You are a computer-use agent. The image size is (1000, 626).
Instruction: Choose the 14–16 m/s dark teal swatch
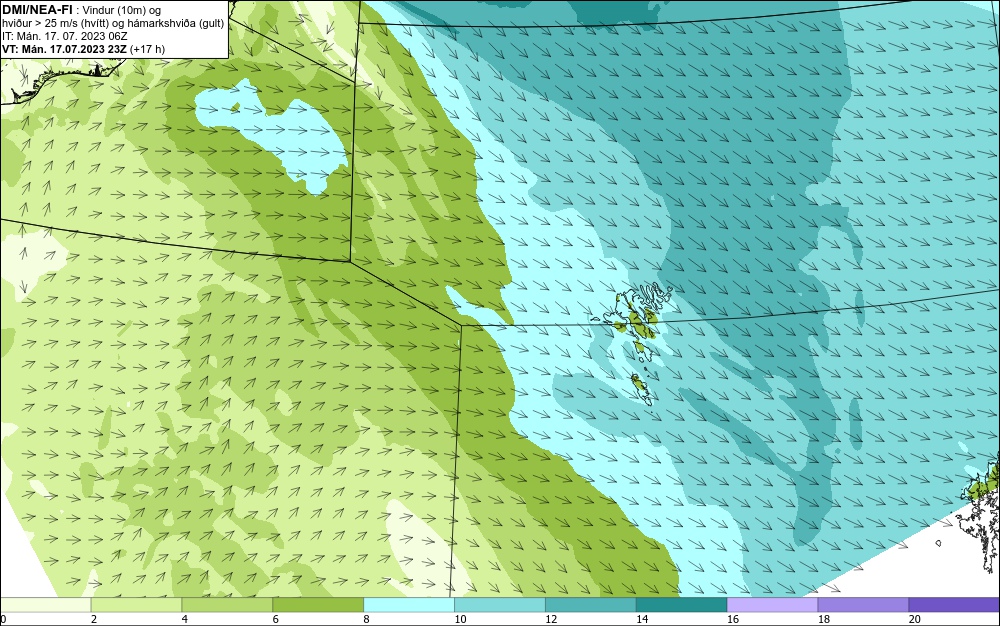682,604
